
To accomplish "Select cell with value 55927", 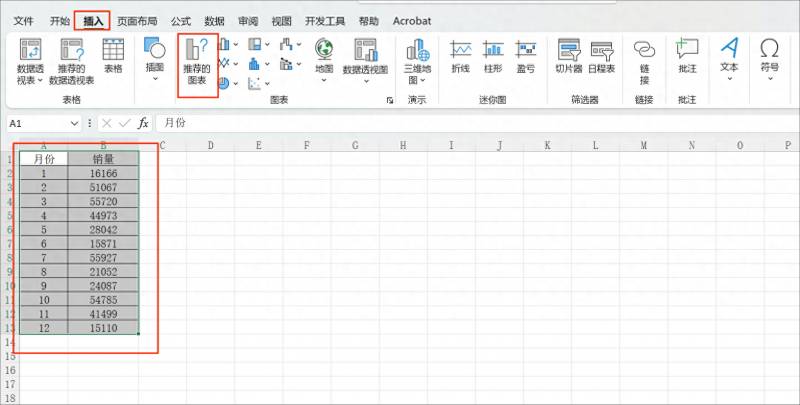I will point(103,258).
